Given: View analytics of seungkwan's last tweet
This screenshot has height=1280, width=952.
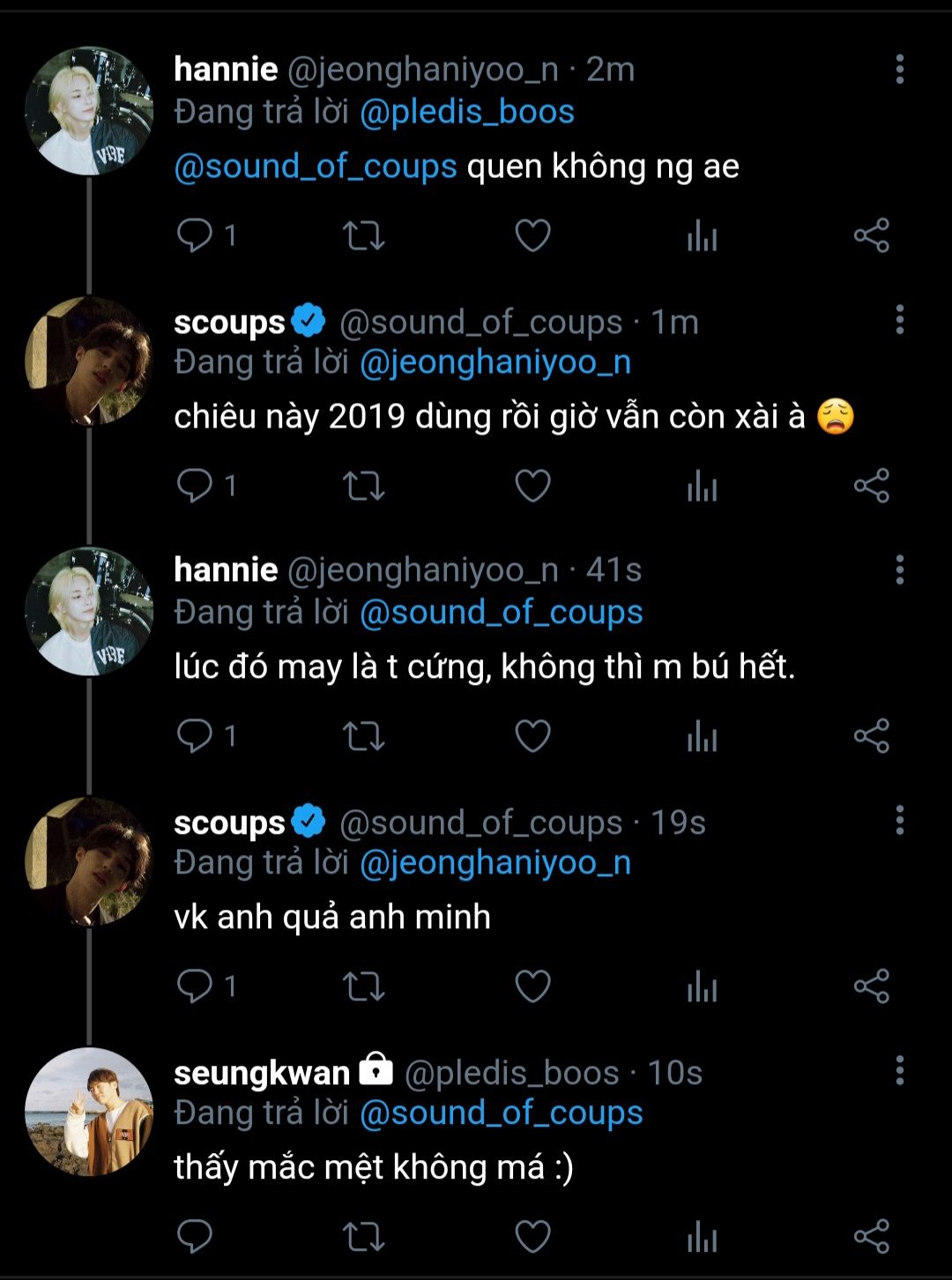Looking at the screenshot, I should pos(702,1237).
